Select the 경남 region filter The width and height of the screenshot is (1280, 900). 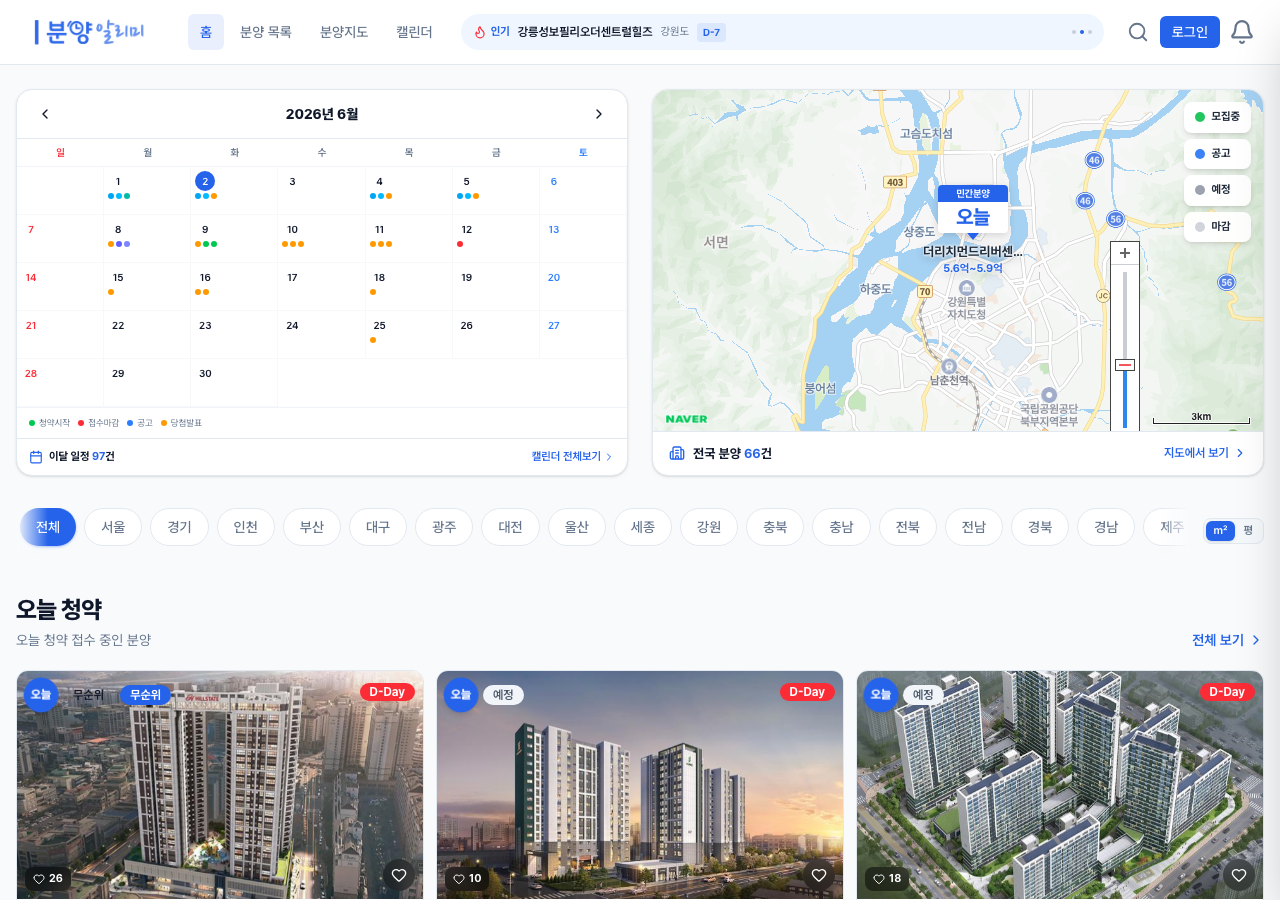1106,527
